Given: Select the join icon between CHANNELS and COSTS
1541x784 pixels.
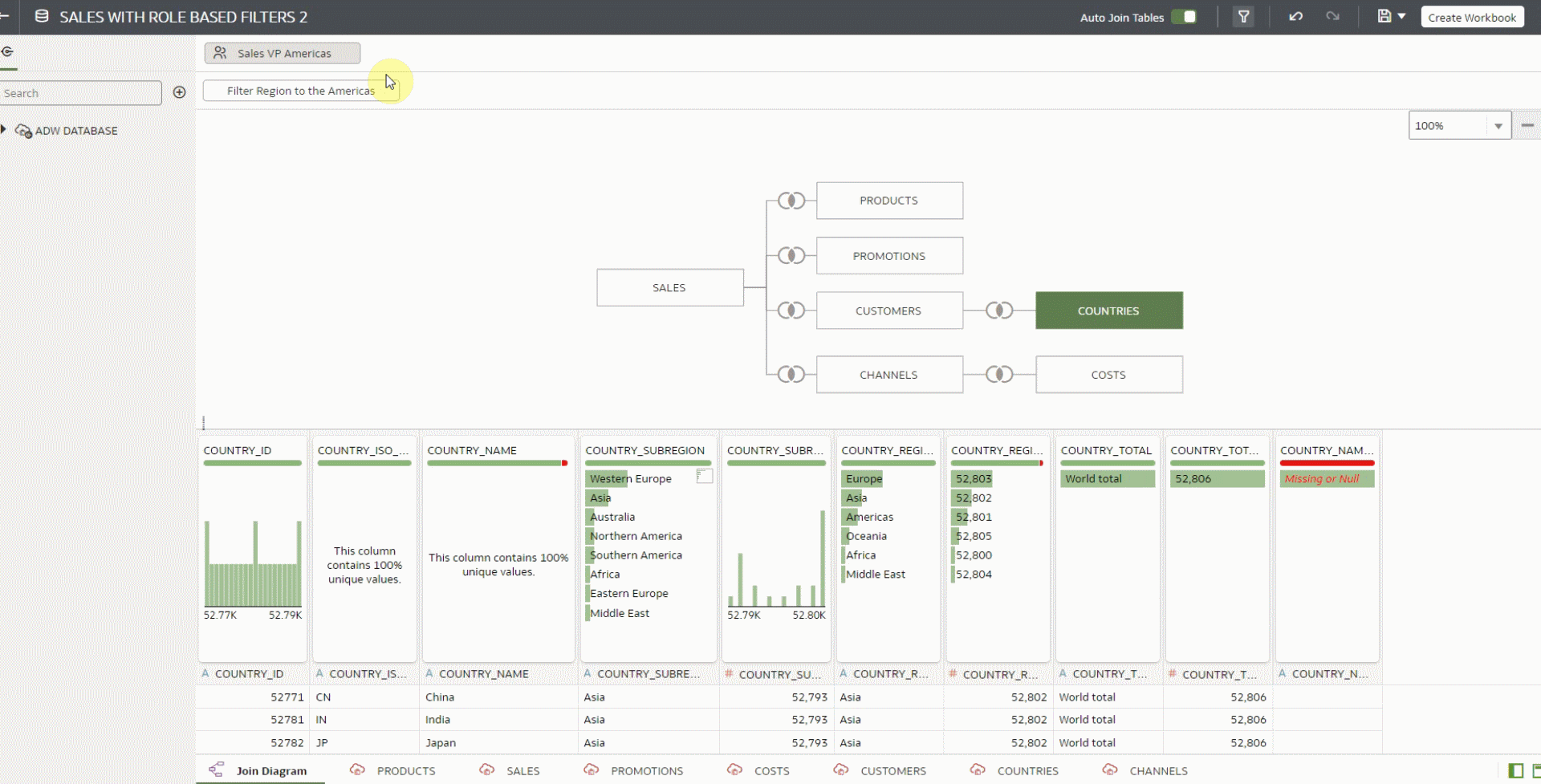Looking at the screenshot, I should pyautogui.click(x=999, y=374).
